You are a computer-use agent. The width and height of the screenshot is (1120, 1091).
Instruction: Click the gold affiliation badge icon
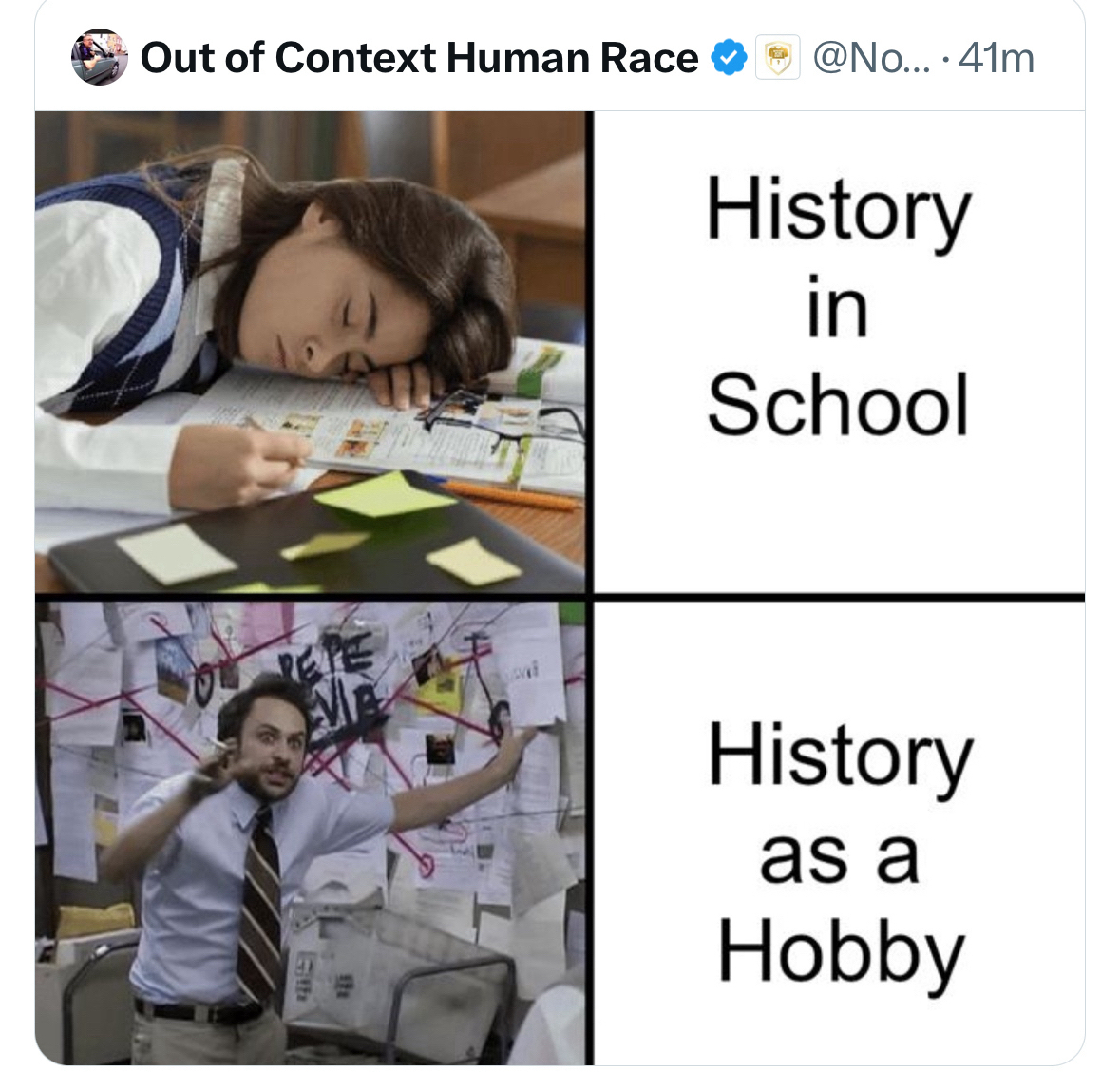pyautogui.click(x=778, y=58)
